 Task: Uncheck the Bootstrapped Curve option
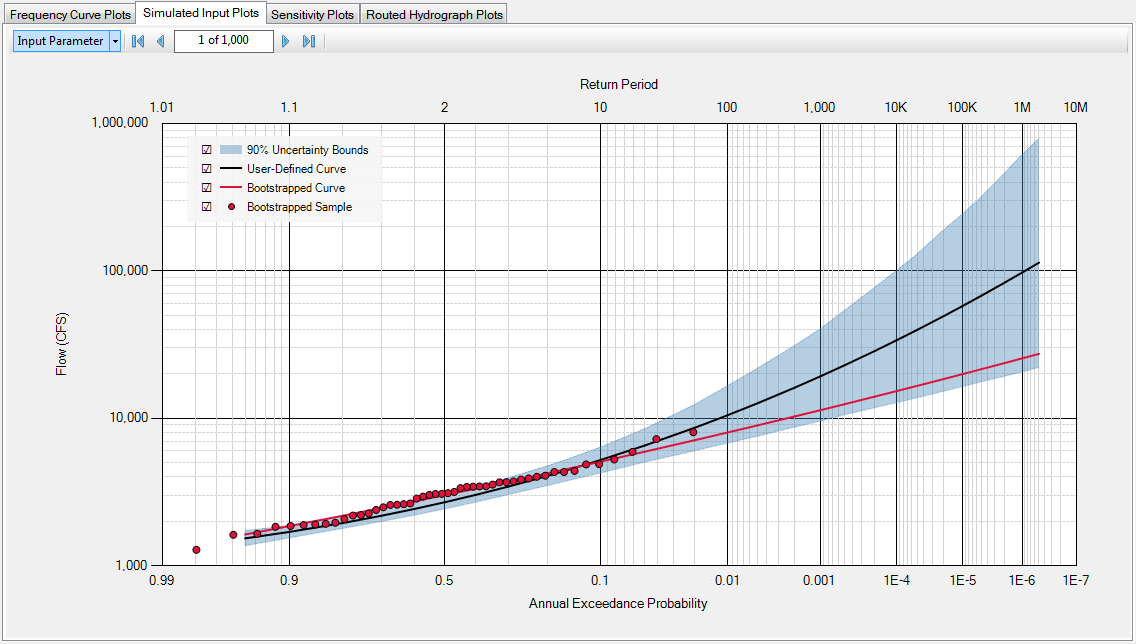[207, 187]
